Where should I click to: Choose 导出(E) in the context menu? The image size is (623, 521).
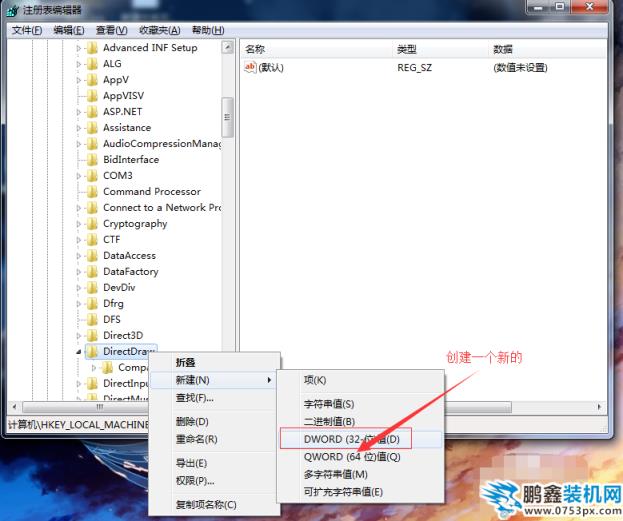[214, 463]
